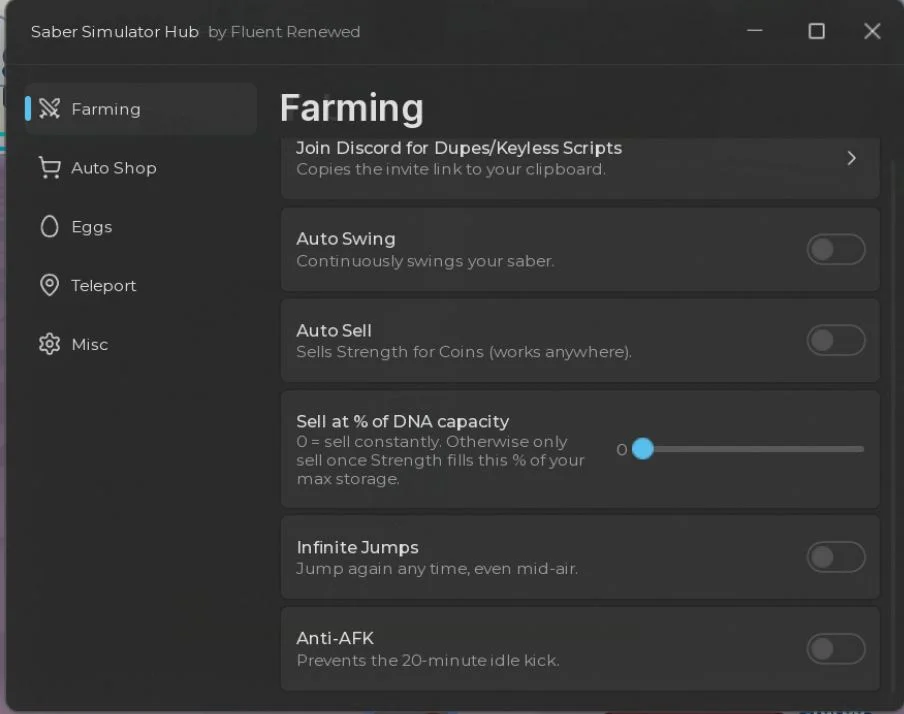
Task: Go to the Teleport section
Action: pyautogui.click(x=104, y=285)
